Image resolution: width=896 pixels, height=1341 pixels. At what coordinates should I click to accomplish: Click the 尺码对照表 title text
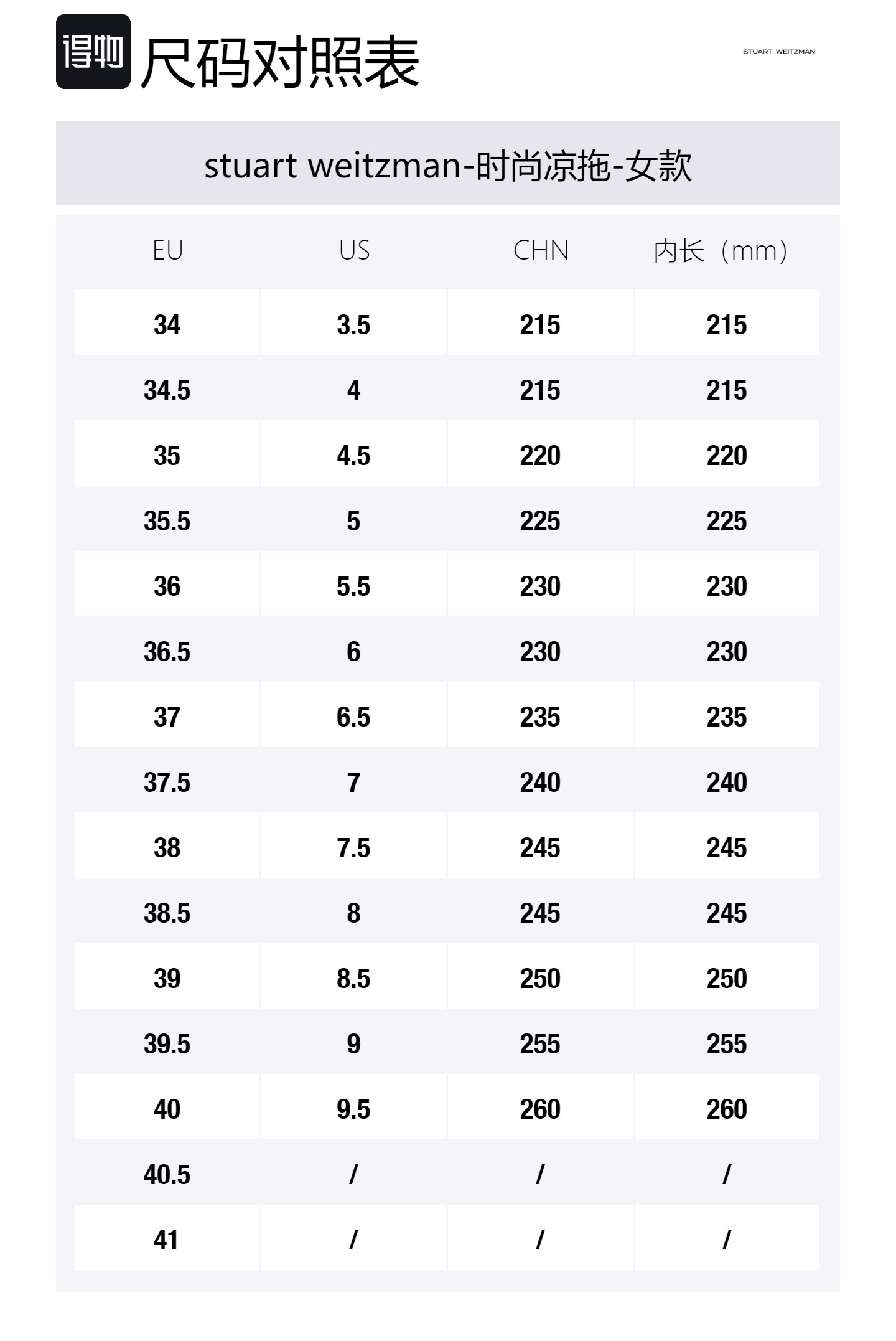pyautogui.click(x=280, y=62)
